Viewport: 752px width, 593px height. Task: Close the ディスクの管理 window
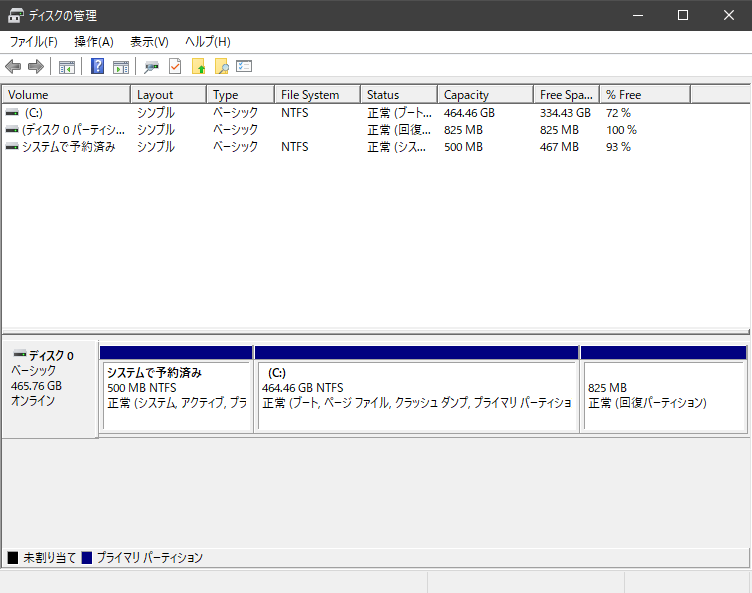pos(728,15)
